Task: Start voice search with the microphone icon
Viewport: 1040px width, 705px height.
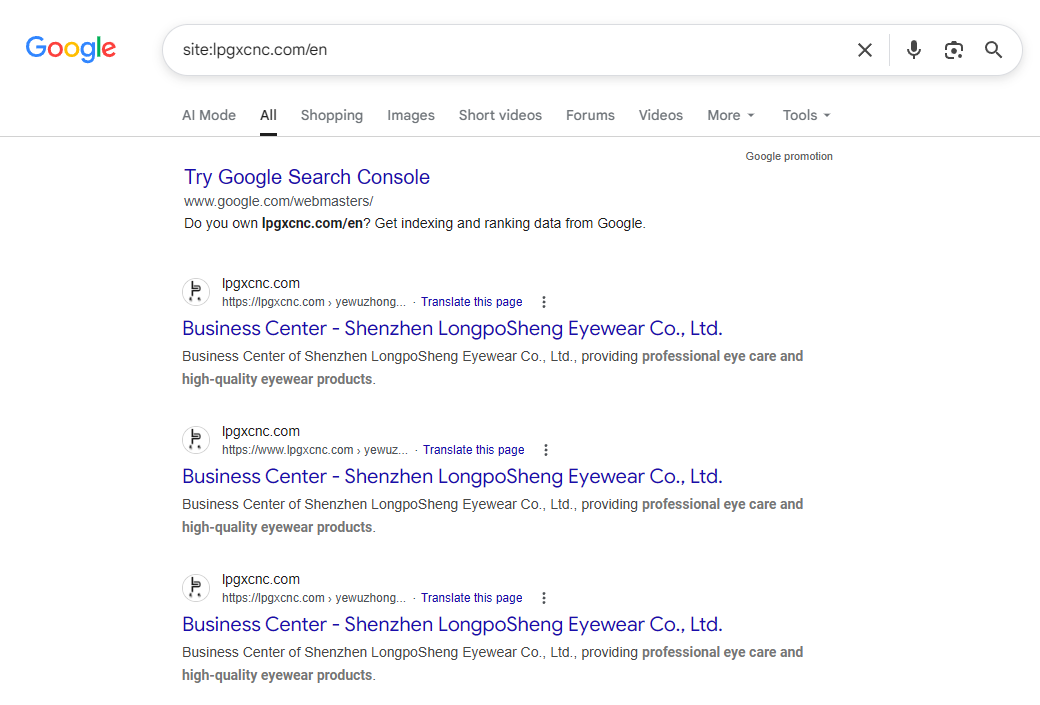Action: point(913,50)
